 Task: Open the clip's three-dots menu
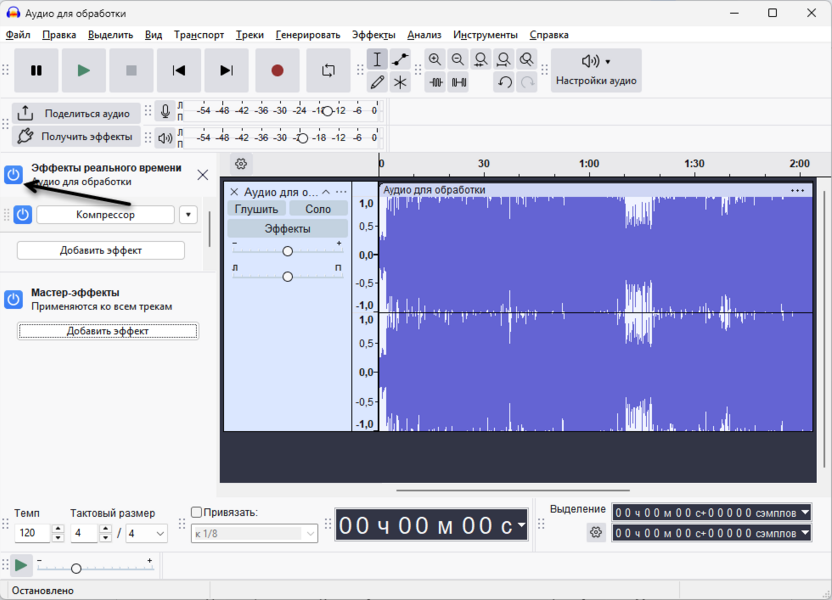[x=798, y=190]
